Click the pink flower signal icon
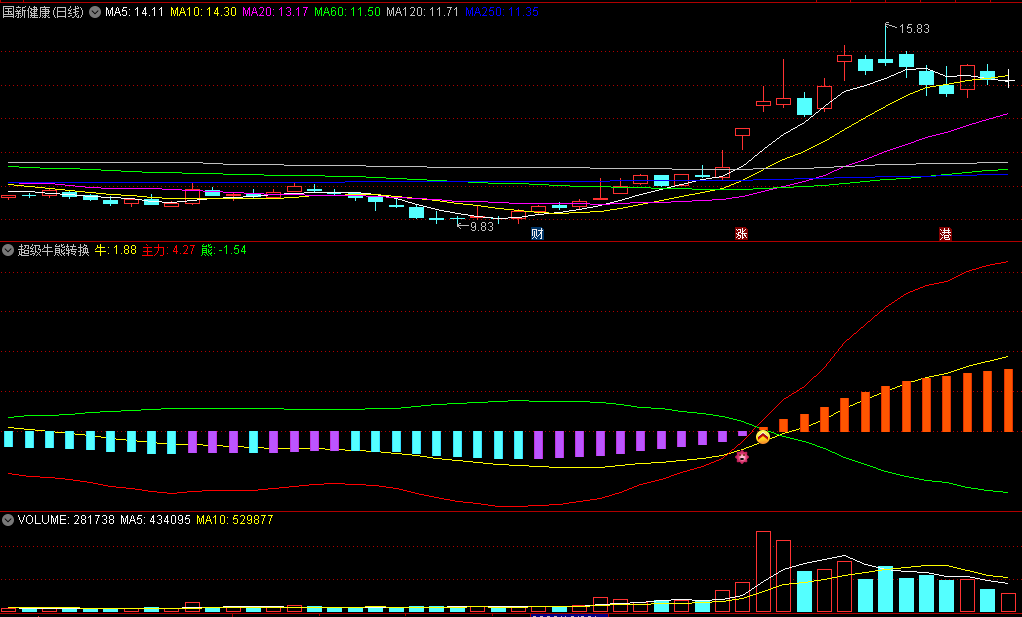The image size is (1022, 617). [x=742, y=457]
